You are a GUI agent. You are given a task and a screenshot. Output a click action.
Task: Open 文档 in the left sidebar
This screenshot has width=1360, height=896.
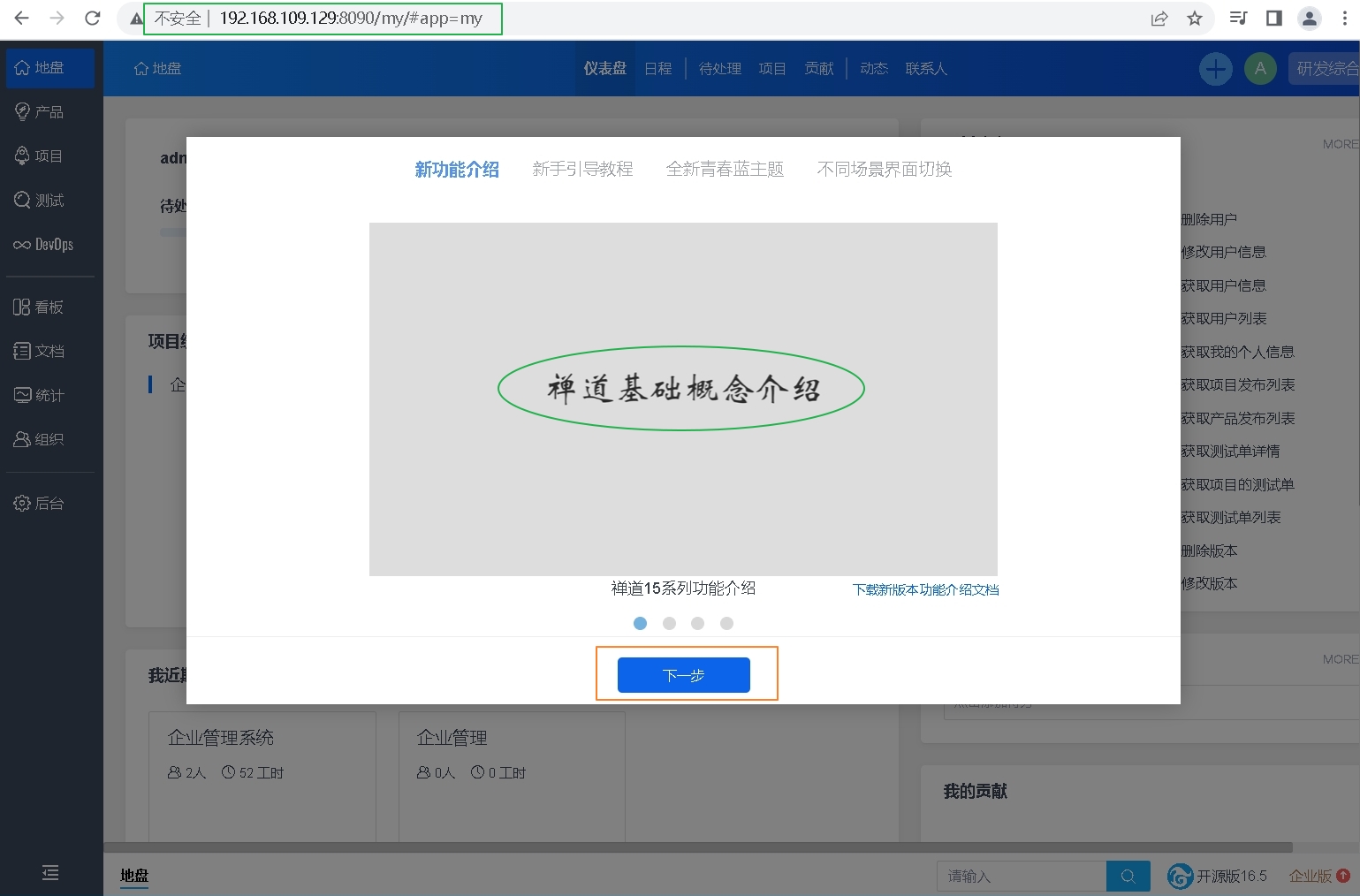tap(50, 352)
